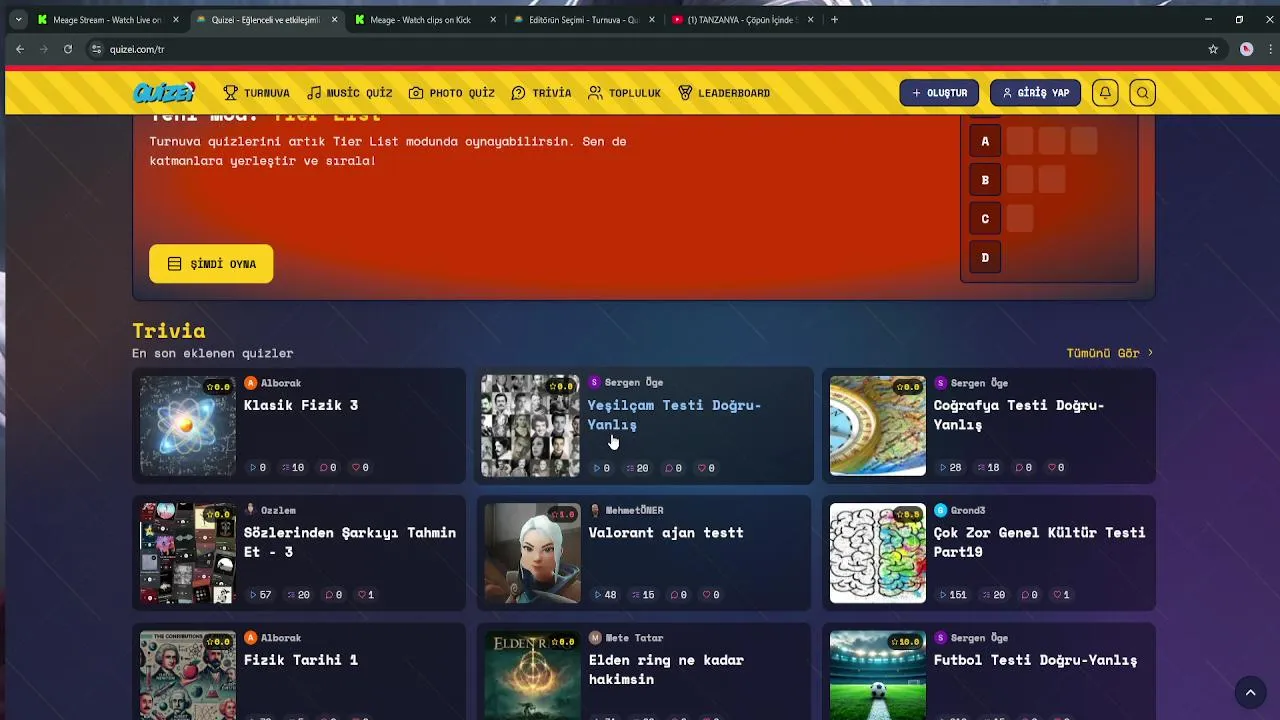1280x720 pixels.
Task: Click the Coğrafya Testi Doğru-Yanlış title
Action: [1019, 415]
